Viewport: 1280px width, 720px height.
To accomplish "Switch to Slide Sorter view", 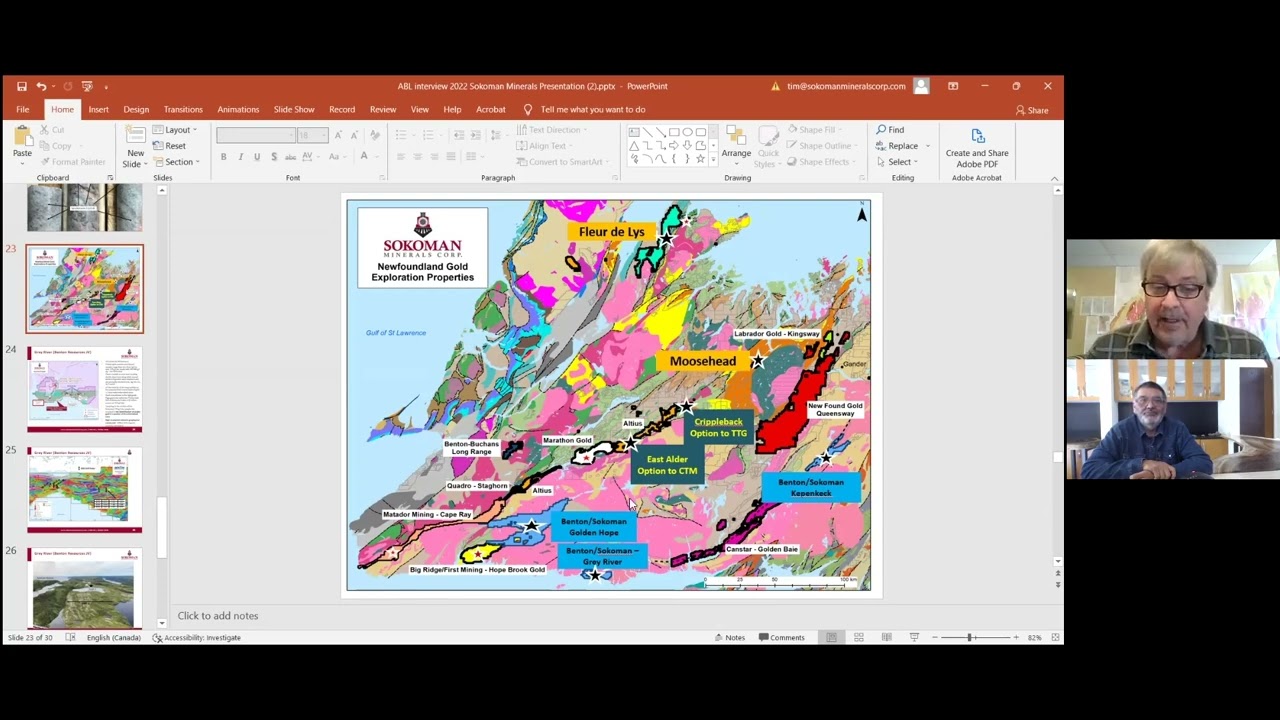I will click(859, 637).
